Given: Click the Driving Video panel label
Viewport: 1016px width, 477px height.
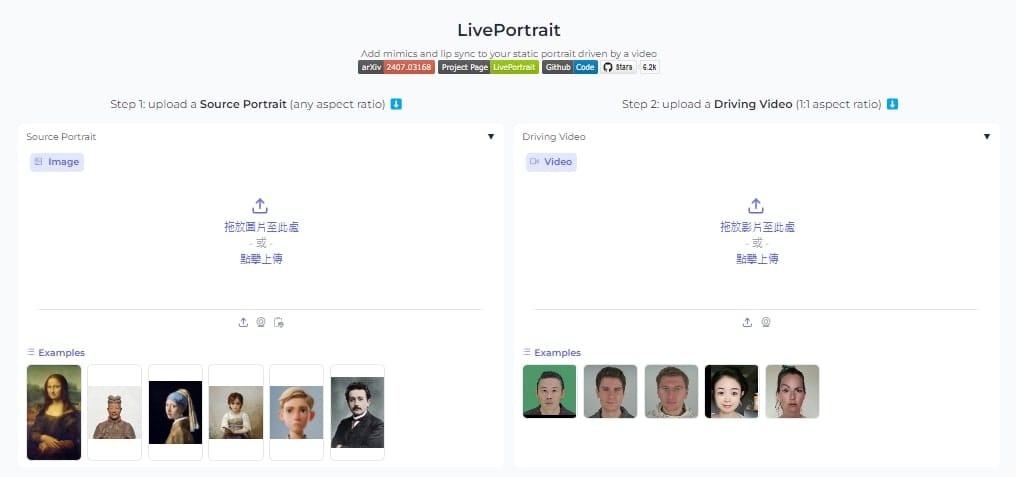Looking at the screenshot, I should [x=554, y=137].
